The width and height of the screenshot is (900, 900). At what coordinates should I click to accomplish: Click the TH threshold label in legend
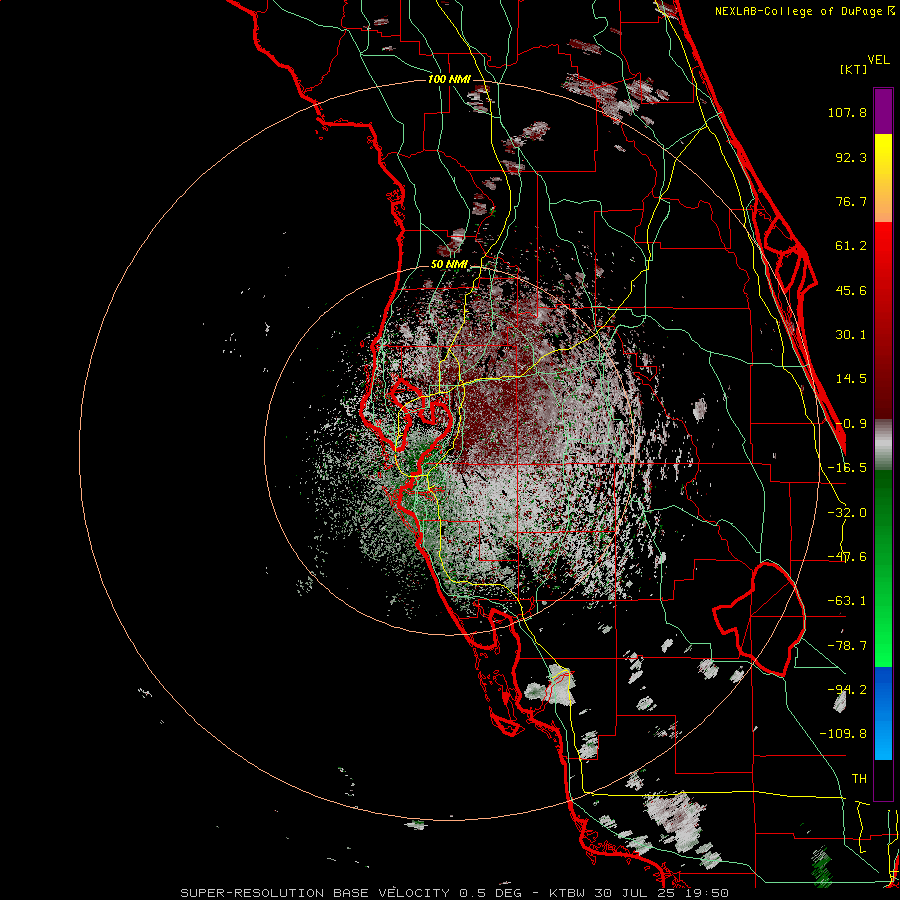(859, 779)
